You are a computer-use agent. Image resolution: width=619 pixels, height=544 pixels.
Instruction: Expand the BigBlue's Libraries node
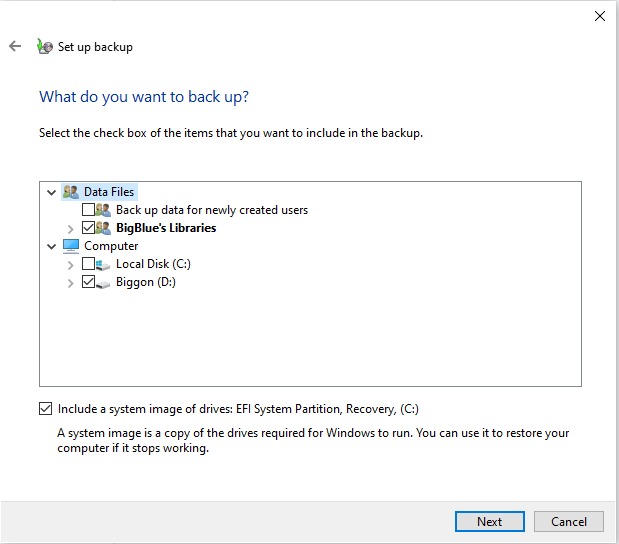coord(70,229)
